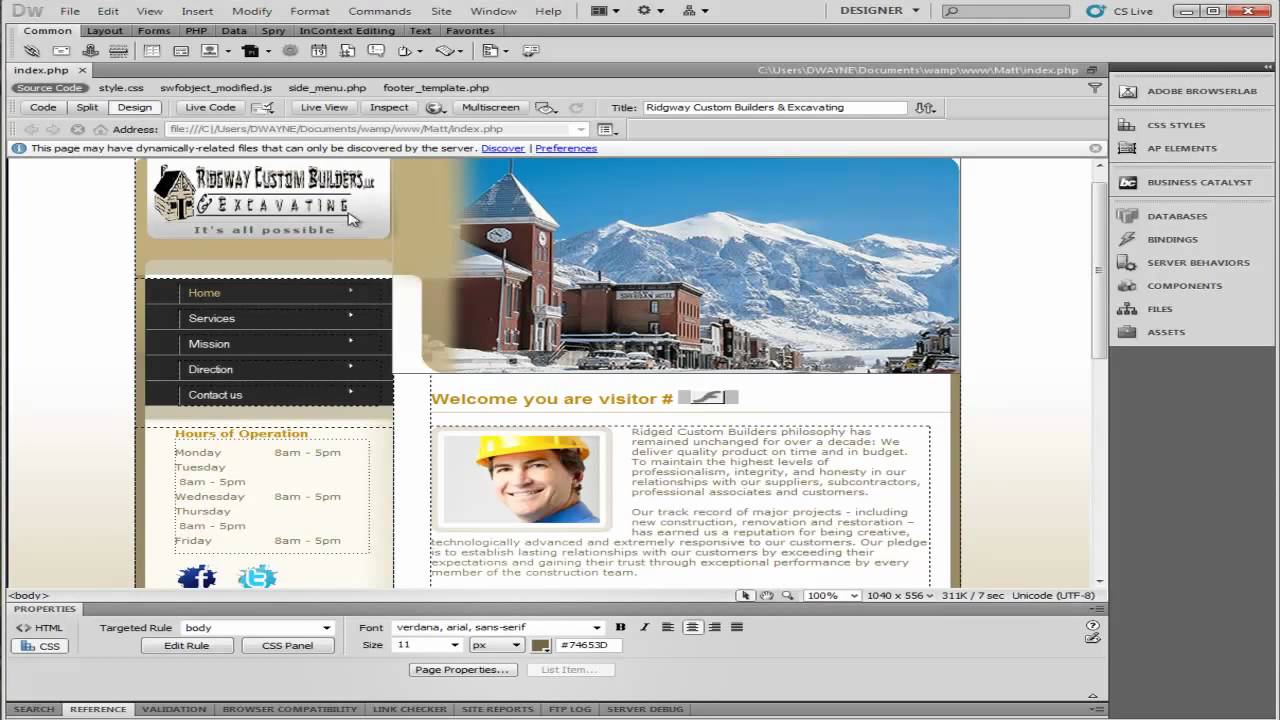Insert an Email Link icon

[61, 50]
